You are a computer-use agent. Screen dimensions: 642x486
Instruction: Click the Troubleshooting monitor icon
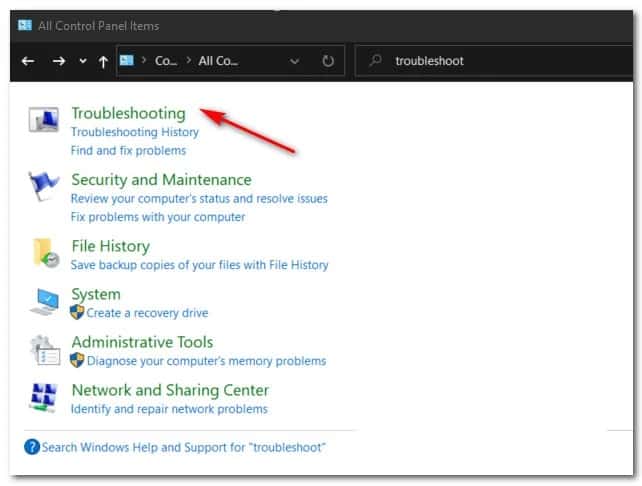tap(44, 120)
